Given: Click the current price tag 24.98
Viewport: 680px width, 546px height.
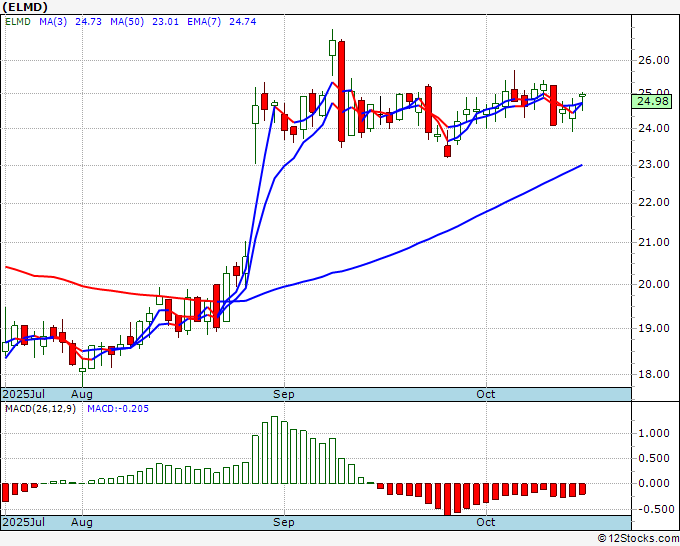Looking at the screenshot, I should pyautogui.click(x=654, y=101).
